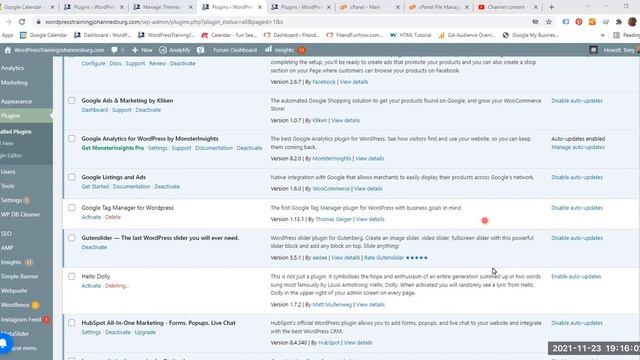Open the Howdy user menu in admin bar
This screenshot has height=360, width=640.
[620, 50]
